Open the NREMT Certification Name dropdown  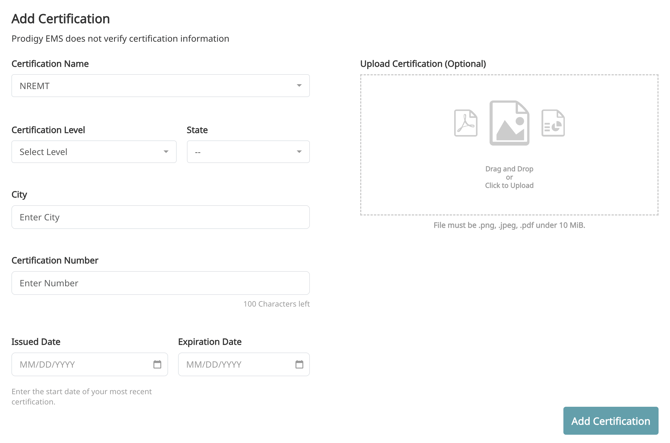coord(150,86)
